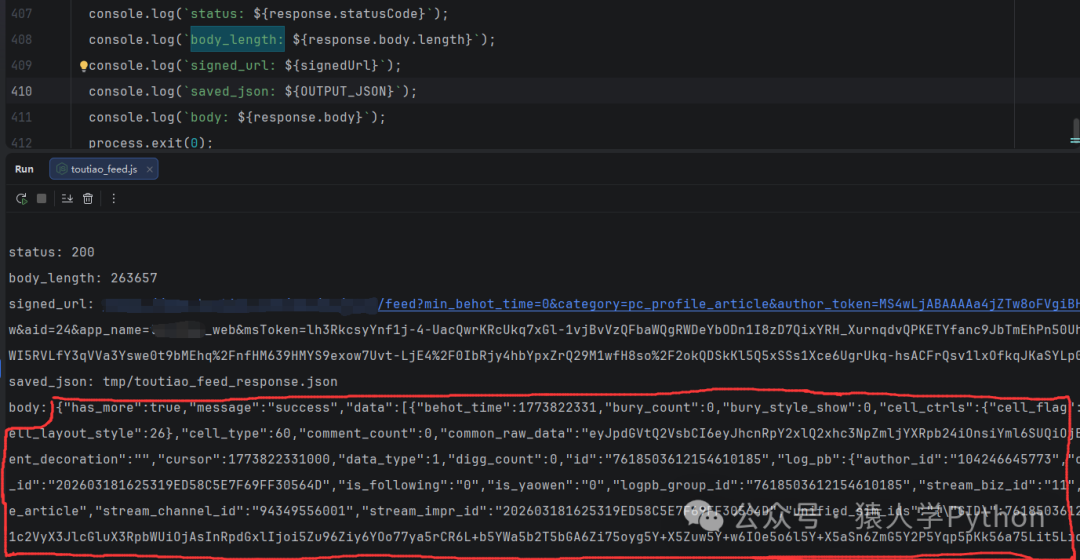The image size is (1080, 560).
Task: Click line number 410 in gutter
Action: [21, 91]
